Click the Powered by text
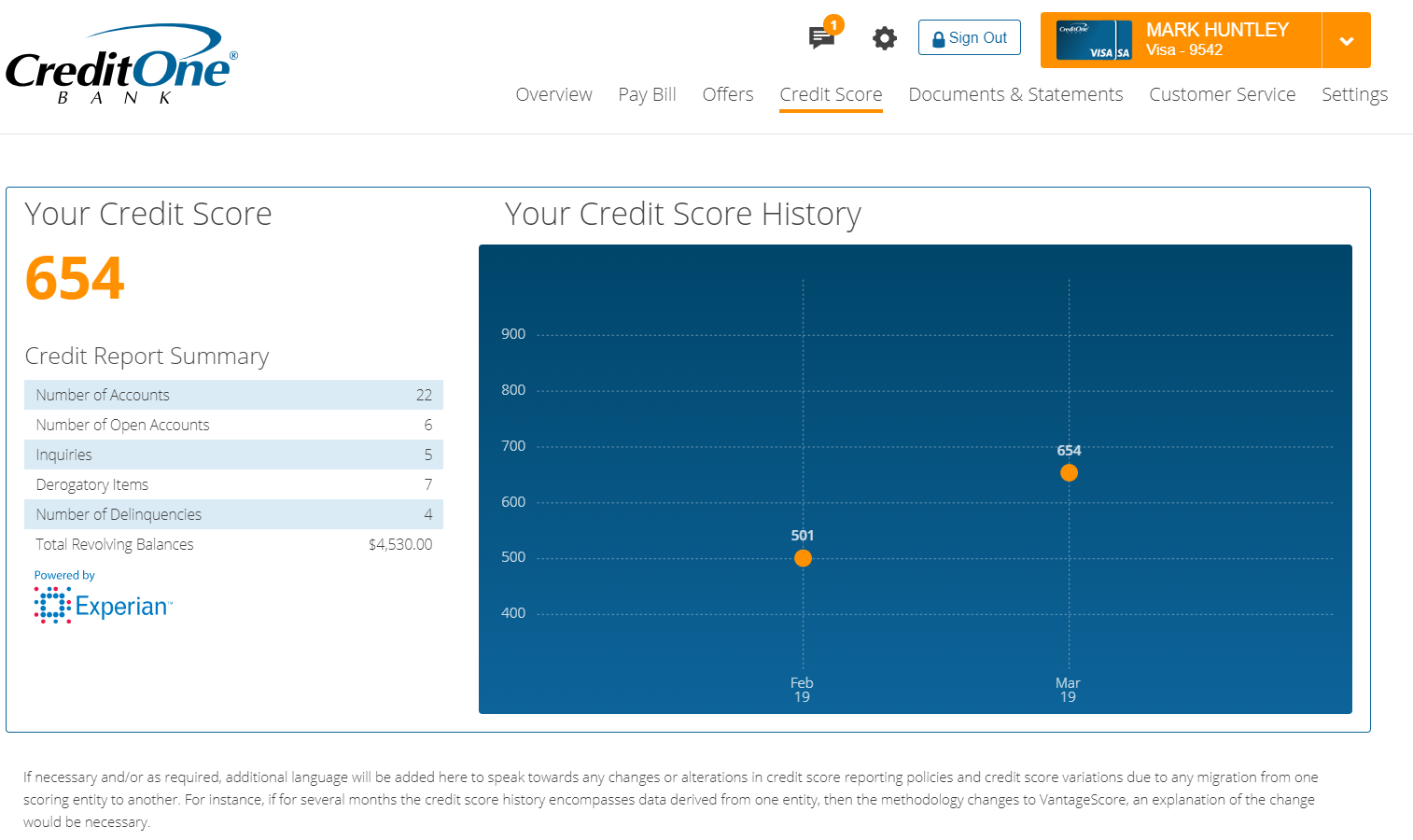This screenshot has width=1413, height=840. (x=64, y=576)
